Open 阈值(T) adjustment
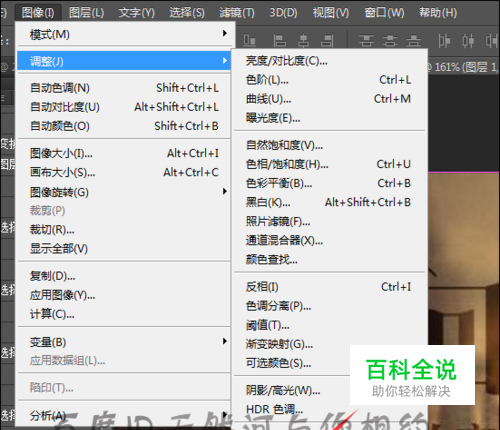 click(329, 325)
